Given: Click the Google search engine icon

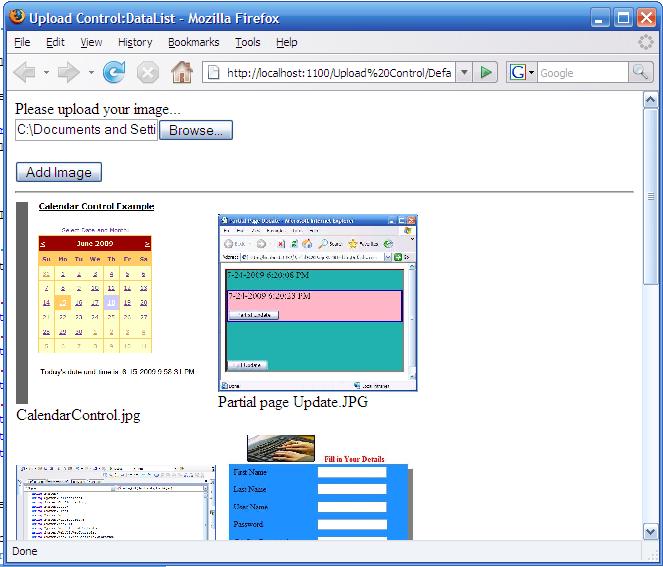Looking at the screenshot, I should [518, 73].
